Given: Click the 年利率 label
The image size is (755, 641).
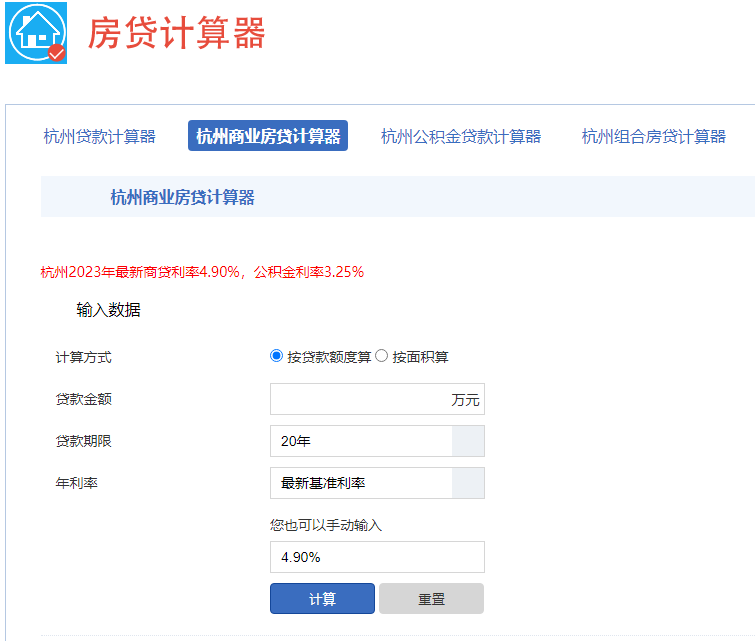Looking at the screenshot, I should 77,483.
